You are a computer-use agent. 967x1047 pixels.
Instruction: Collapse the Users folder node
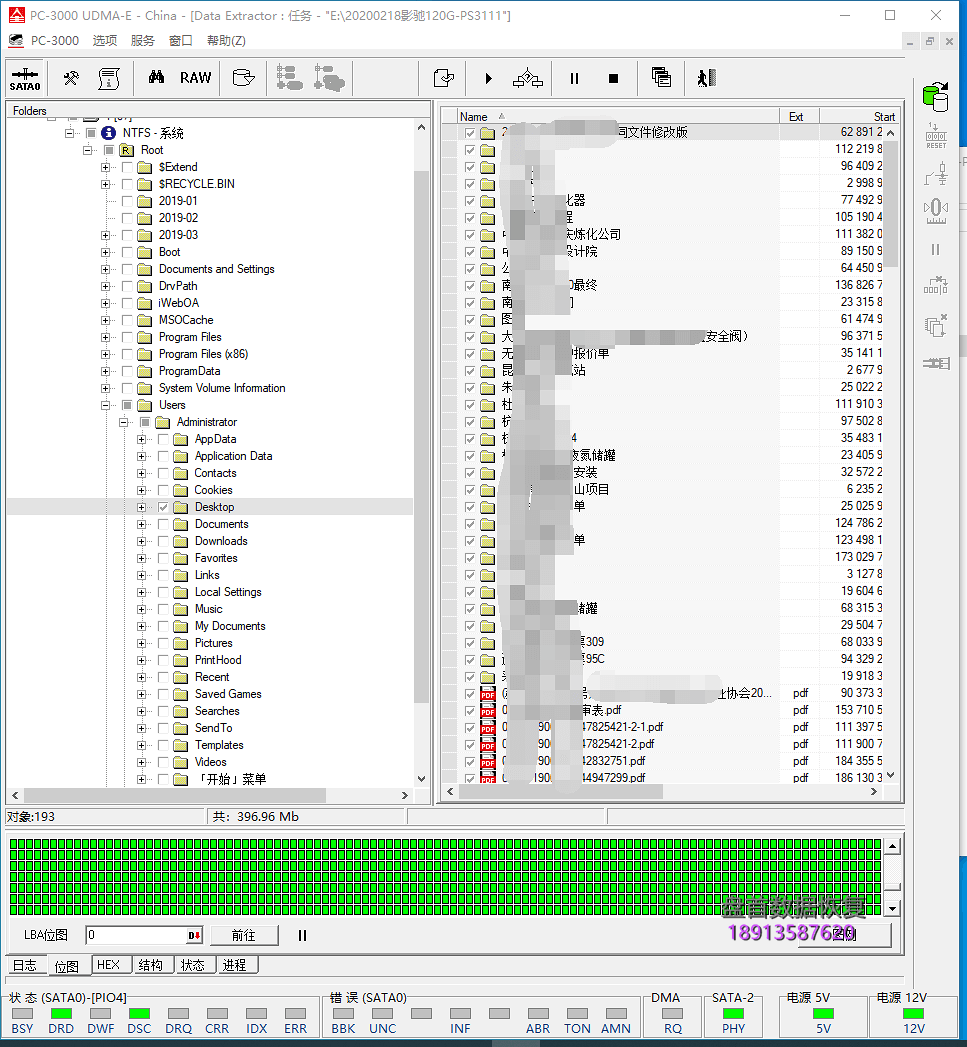point(106,405)
